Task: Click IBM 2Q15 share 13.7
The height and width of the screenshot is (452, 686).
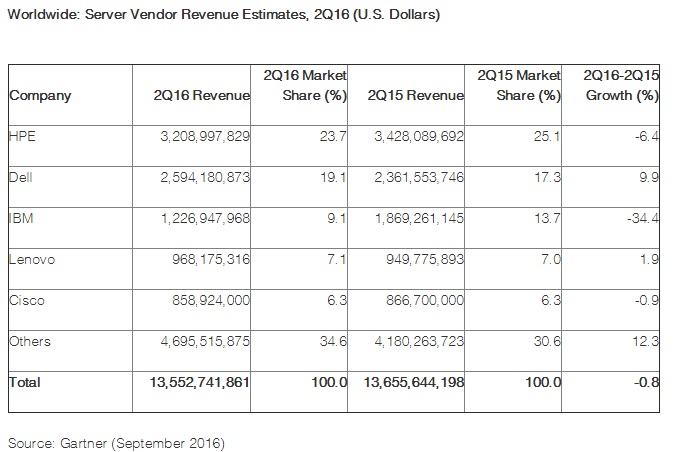Action: [547, 218]
